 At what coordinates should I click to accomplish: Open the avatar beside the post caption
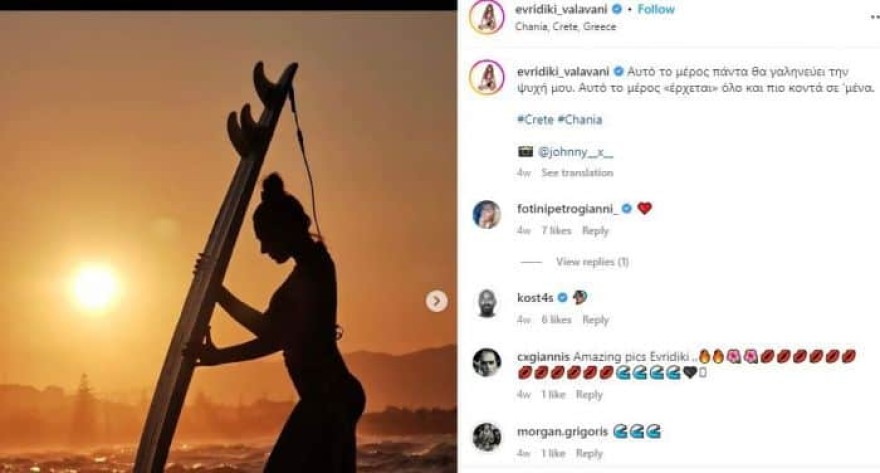tap(487, 77)
